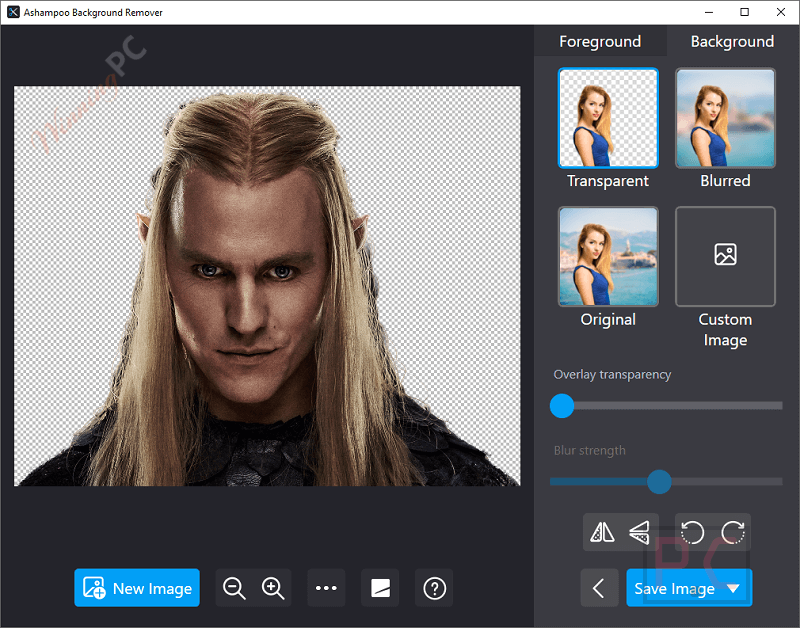
Task: Load a New Image
Action: (137, 588)
